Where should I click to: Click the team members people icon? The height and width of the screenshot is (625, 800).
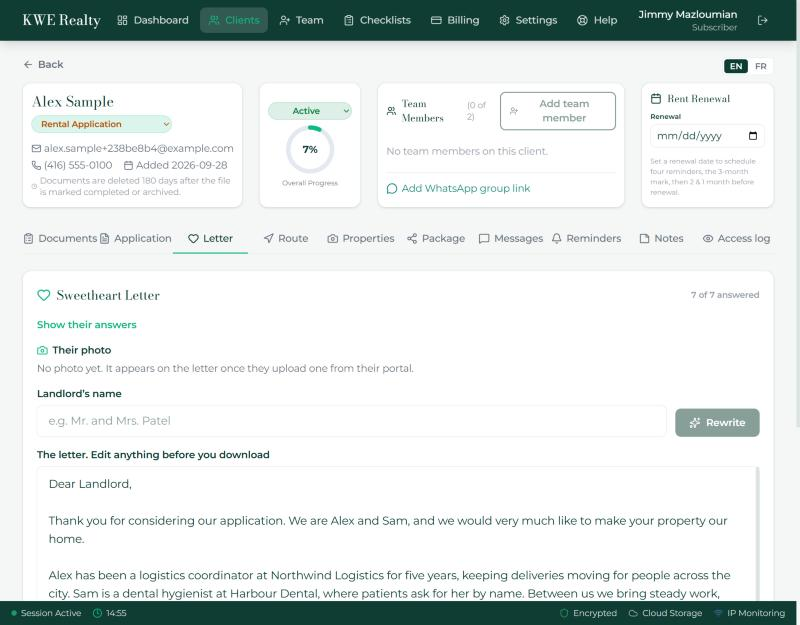click(391, 111)
